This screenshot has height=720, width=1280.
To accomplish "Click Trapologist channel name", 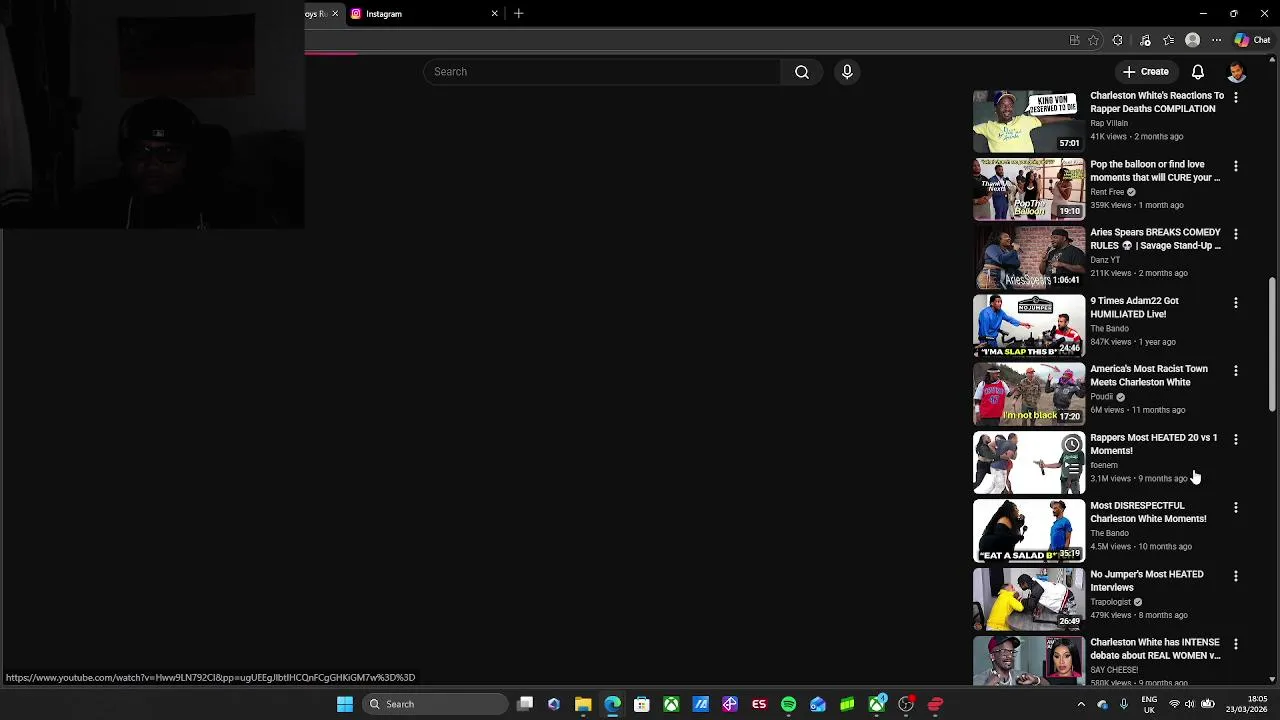I will (x=1110, y=602).
